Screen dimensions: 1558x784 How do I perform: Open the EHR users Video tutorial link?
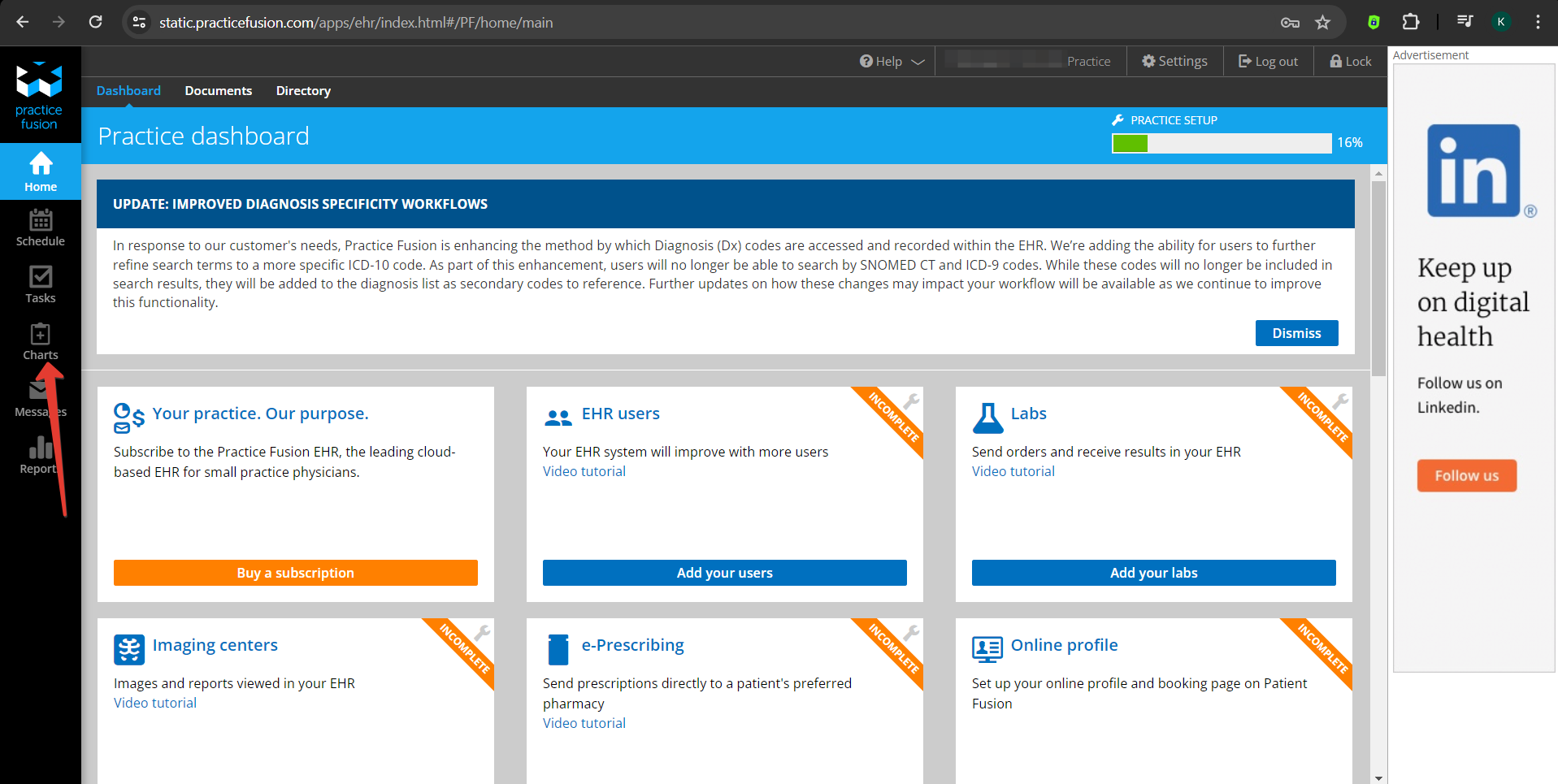click(x=584, y=471)
